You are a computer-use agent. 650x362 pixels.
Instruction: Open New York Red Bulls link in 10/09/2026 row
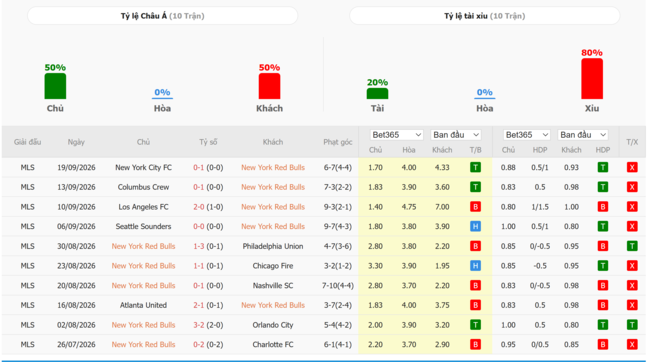click(x=273, y=207)
